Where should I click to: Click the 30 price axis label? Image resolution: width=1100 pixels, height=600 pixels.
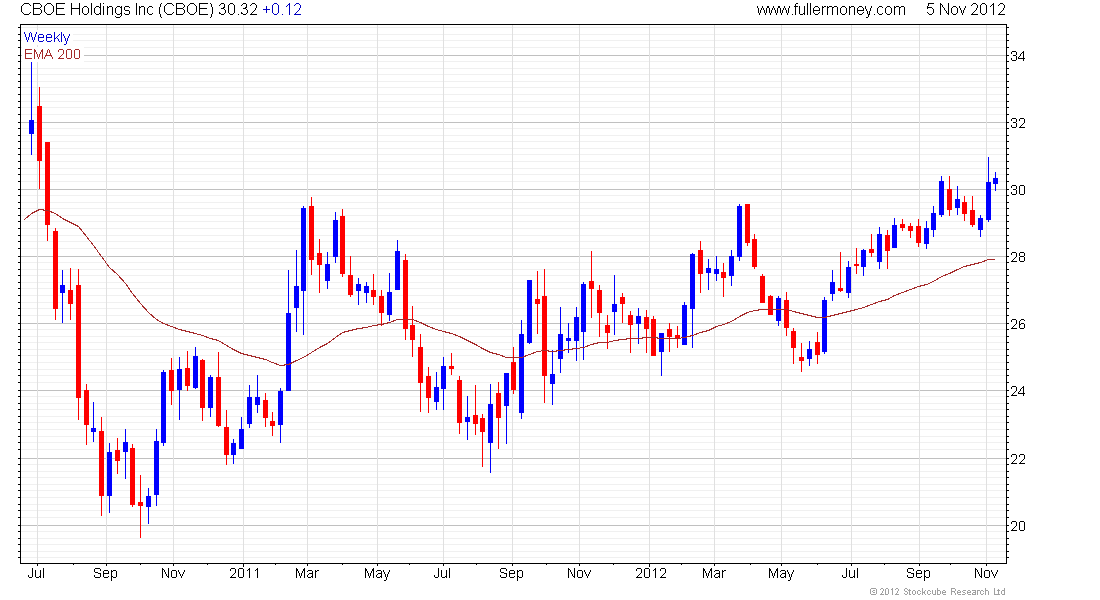[x=1018, y=191]
